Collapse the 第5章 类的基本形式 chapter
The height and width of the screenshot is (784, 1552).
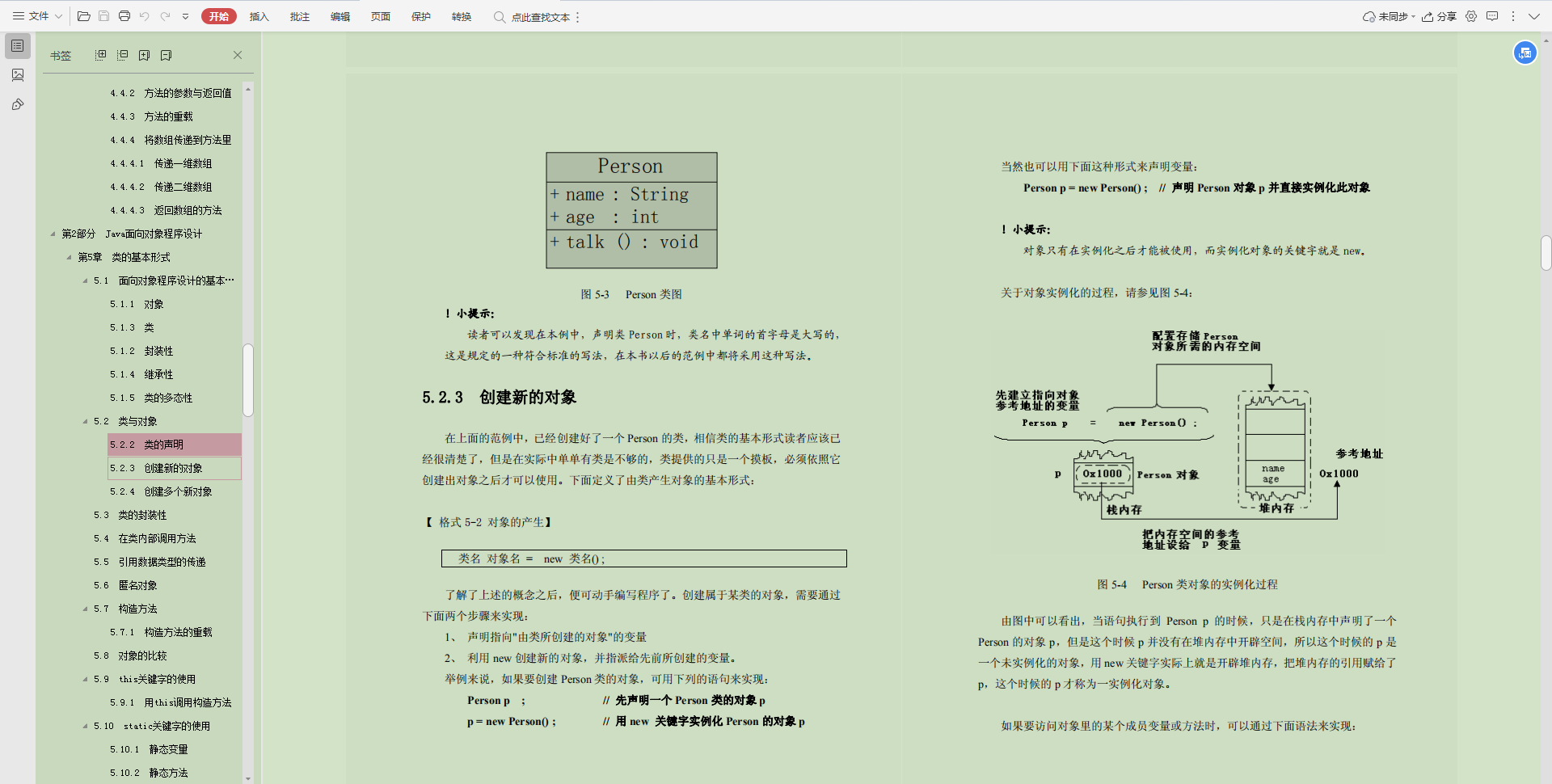pos(70,257)
